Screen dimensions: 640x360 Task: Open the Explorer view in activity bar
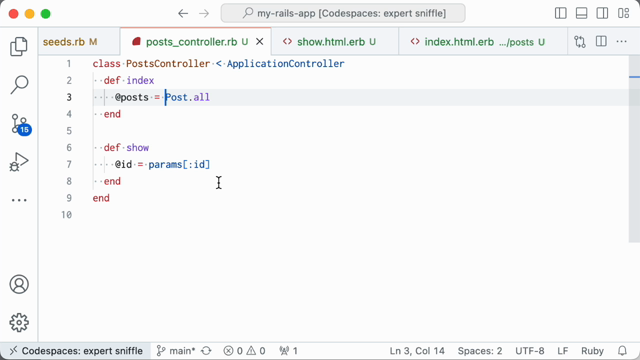[19, 46]
